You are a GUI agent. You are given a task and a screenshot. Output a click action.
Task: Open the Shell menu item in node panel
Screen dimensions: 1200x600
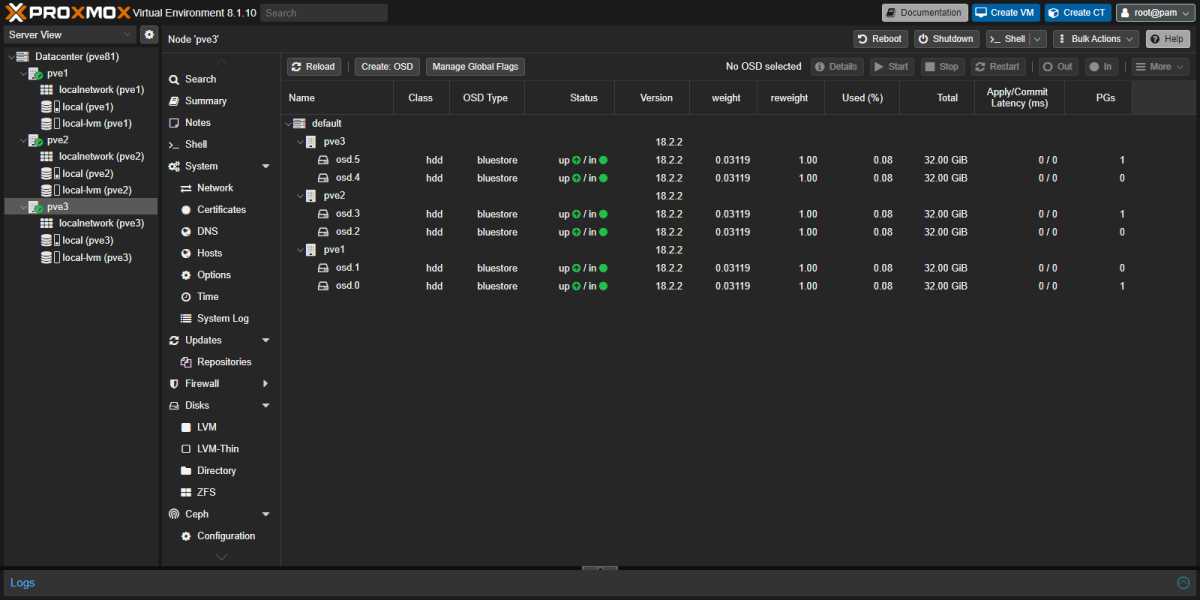[x=196, y=145]
